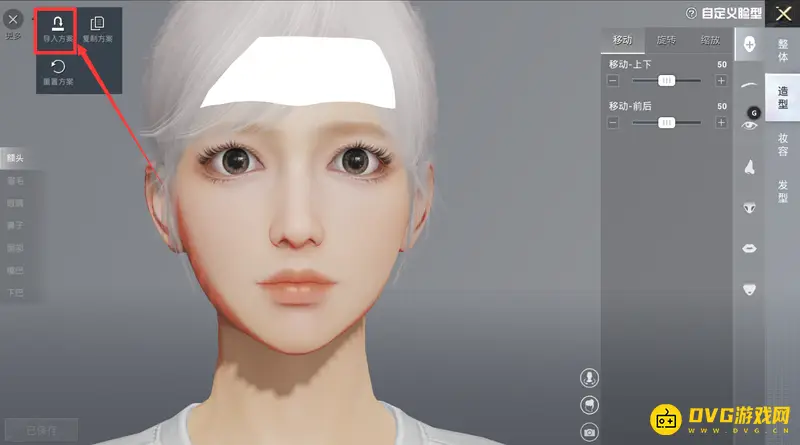
Task: Click the head side-view icon at bottom
Action: [589, 405]
